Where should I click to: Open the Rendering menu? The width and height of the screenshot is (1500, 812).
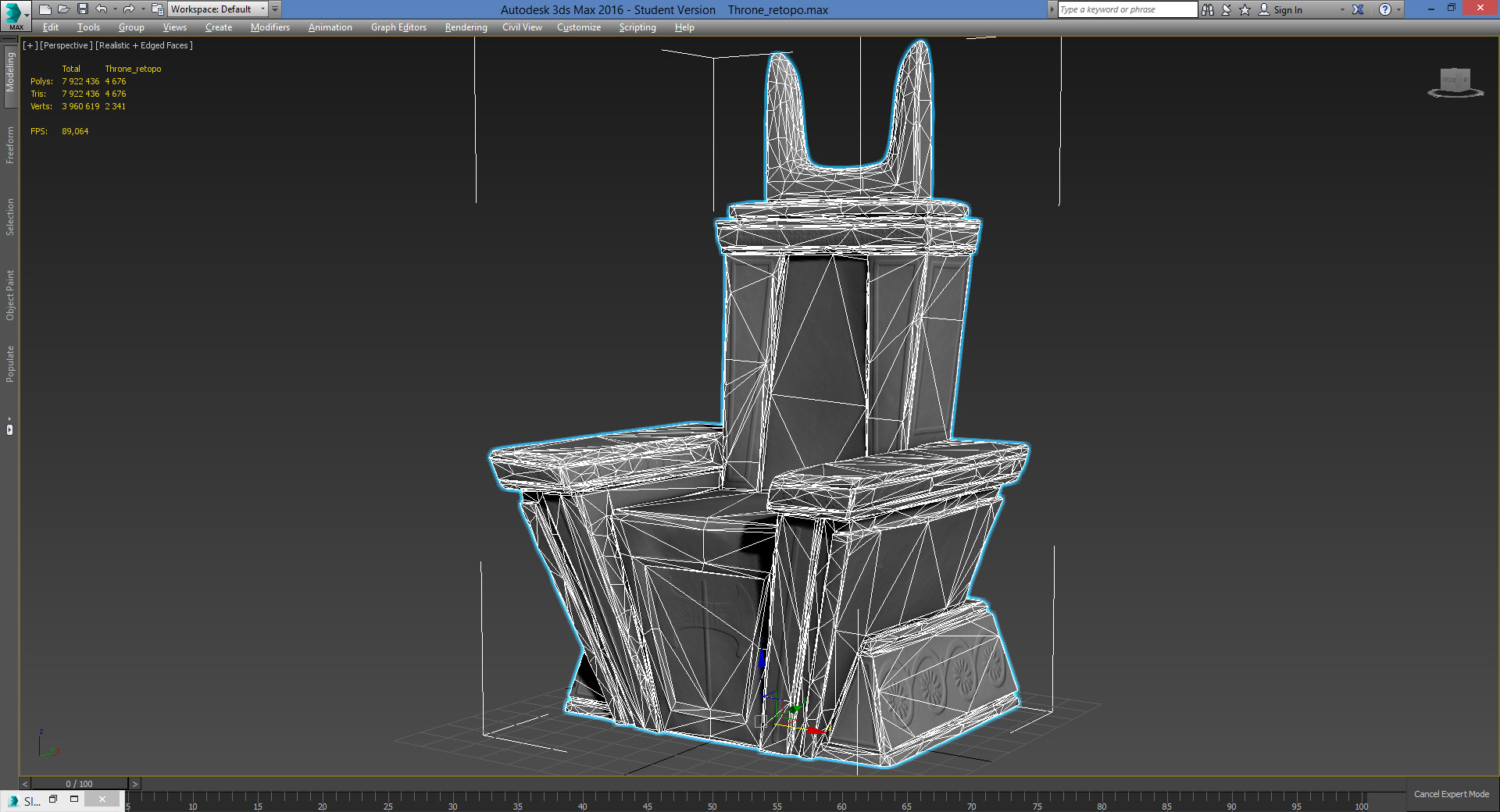[466, 27]
